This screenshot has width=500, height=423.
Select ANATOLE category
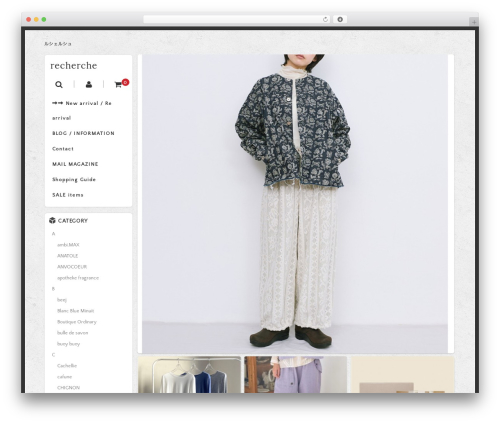[x=67, y=256]
